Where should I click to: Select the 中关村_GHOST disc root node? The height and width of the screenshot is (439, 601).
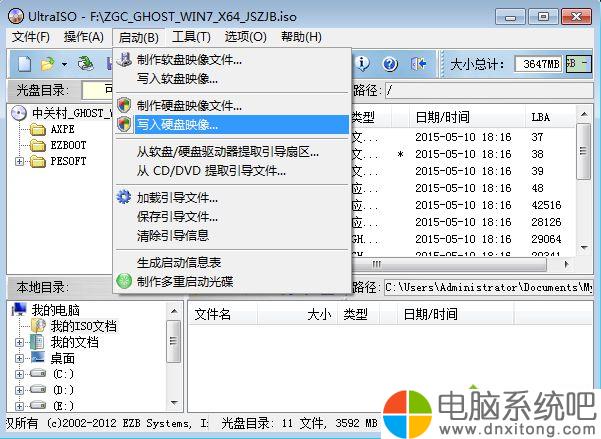point(63,113)
